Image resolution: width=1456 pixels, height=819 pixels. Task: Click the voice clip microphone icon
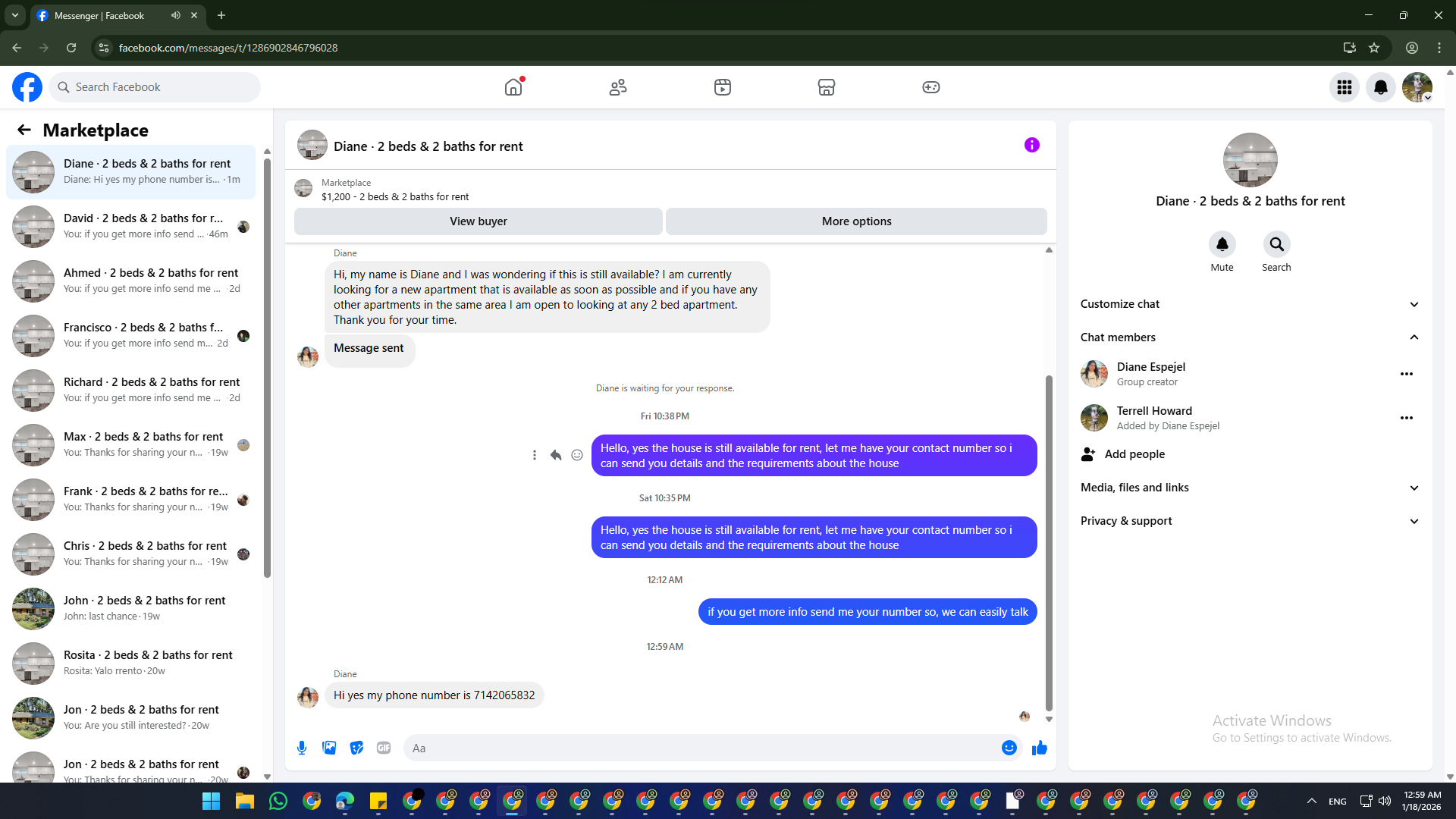pos(302,748)
